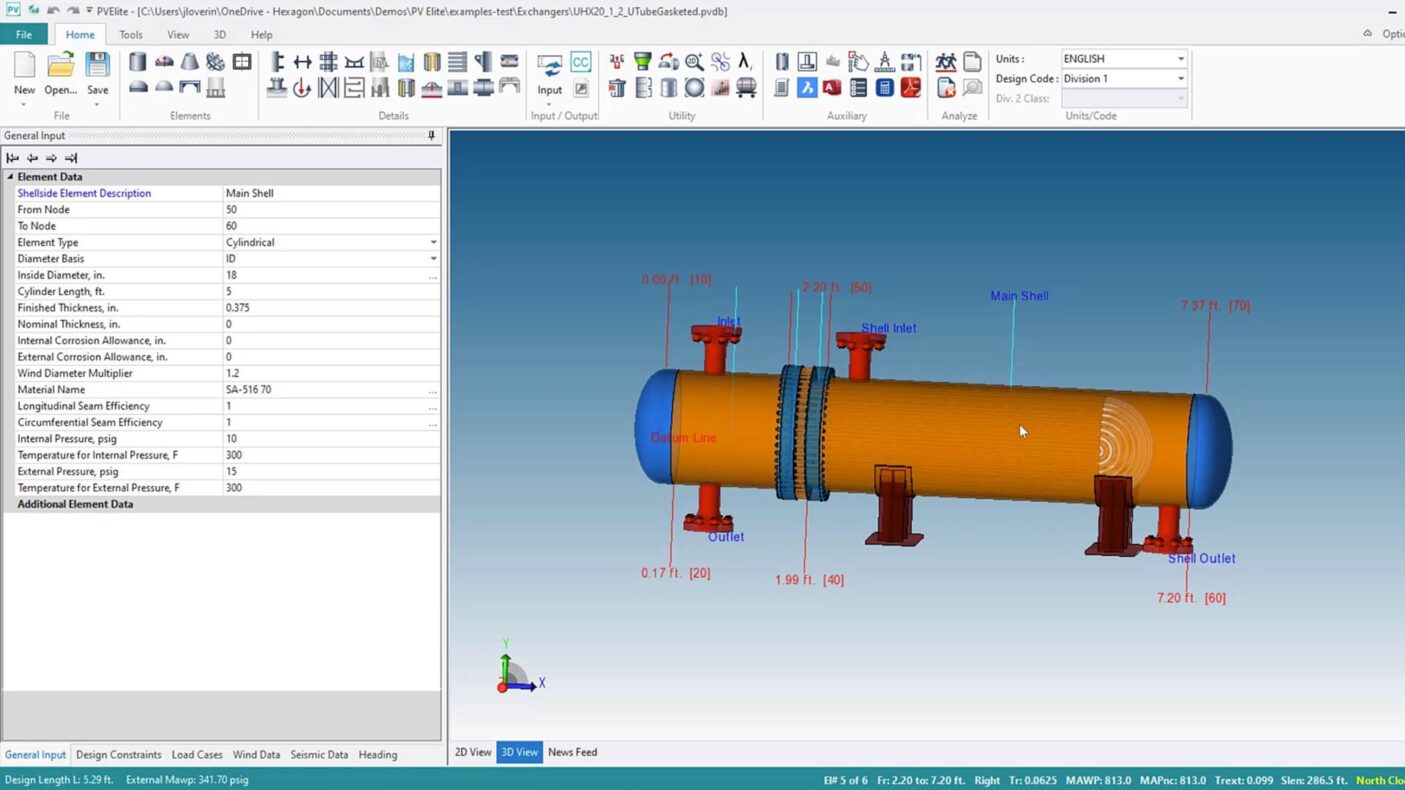This screenshot has width=1405, height=790.
Task: Add a cylindrical shell element from ribbon
Action: click(138, 62)
